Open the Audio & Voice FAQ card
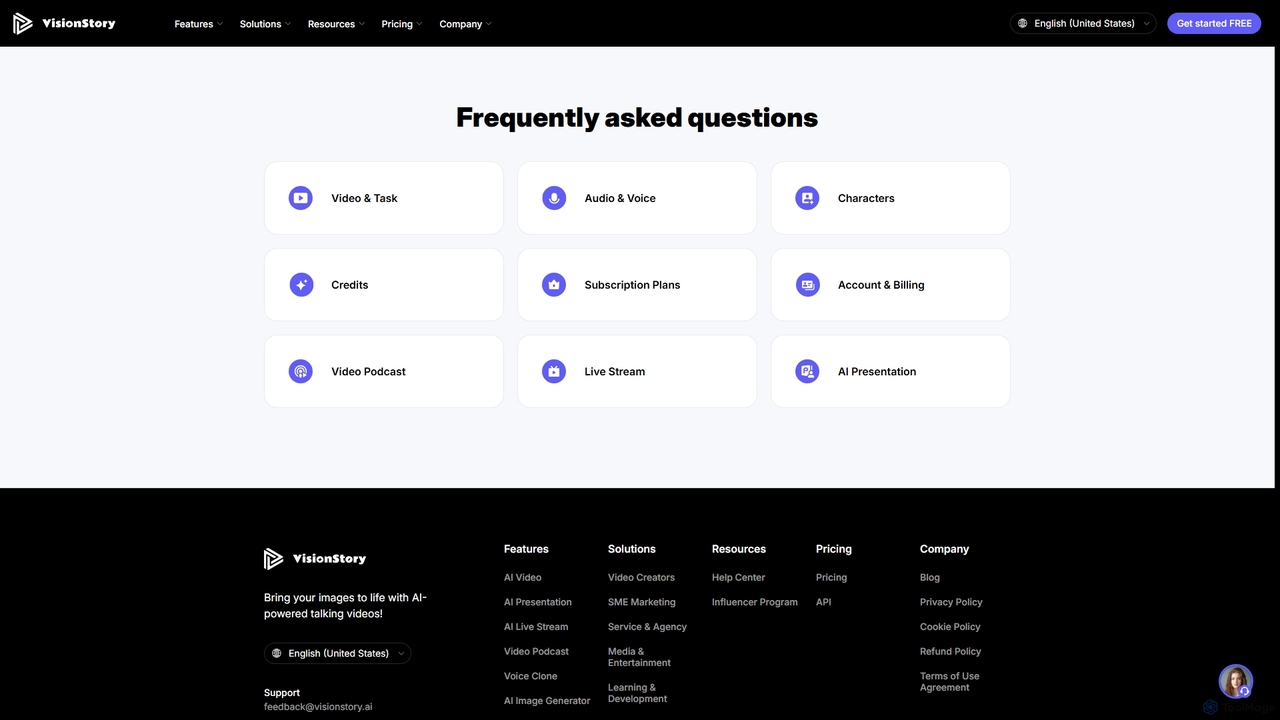 tap(637, 198)
